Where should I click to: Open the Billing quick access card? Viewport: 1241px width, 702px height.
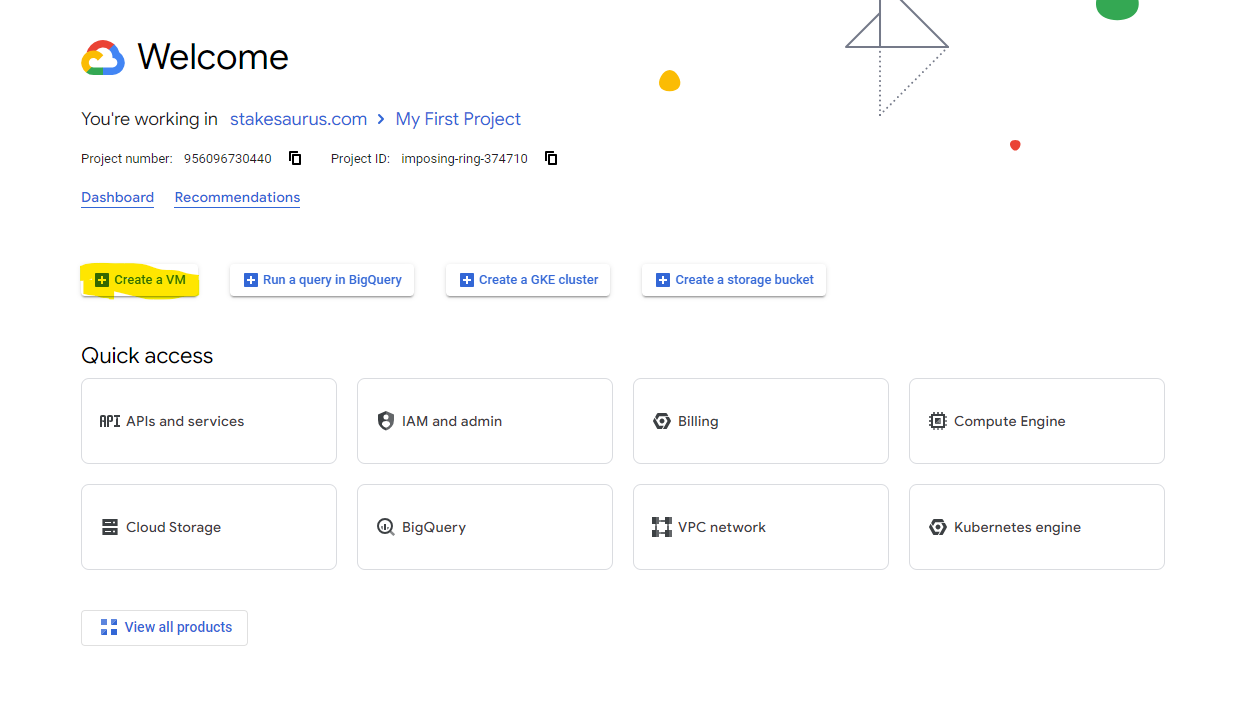(x=761, y=421)
